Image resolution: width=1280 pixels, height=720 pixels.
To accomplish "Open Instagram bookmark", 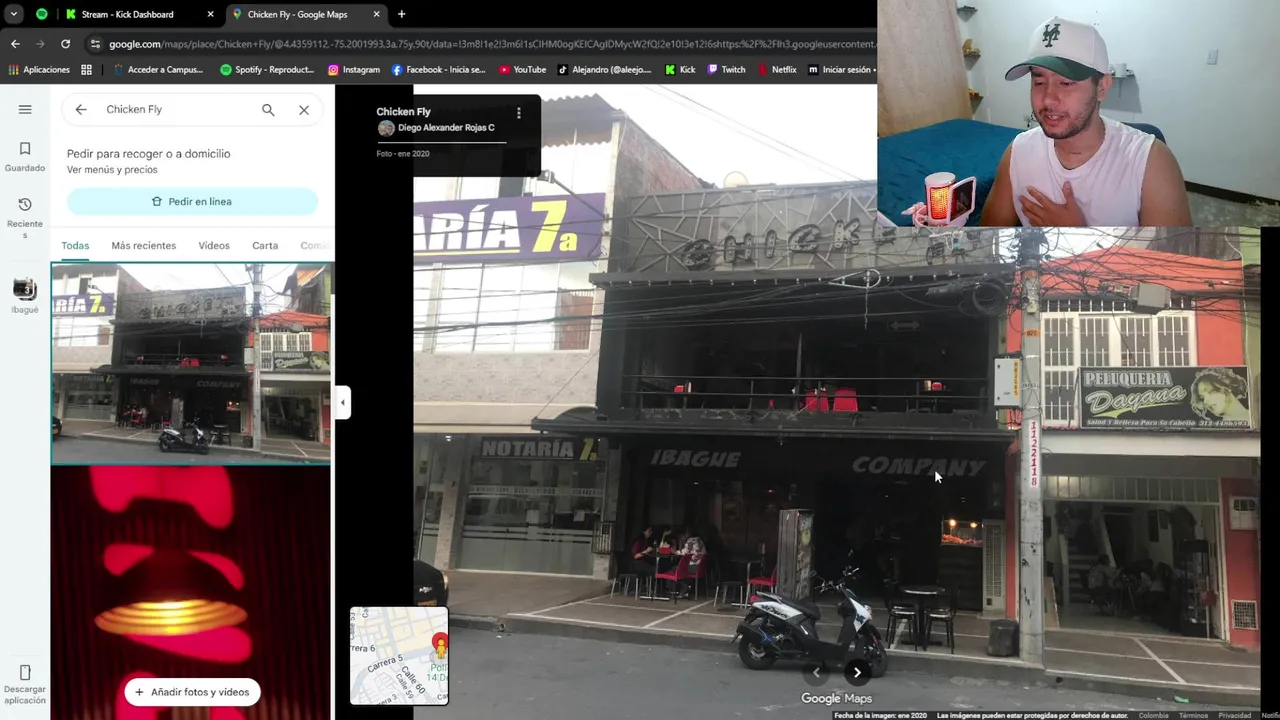I will [x=354, y=70].
